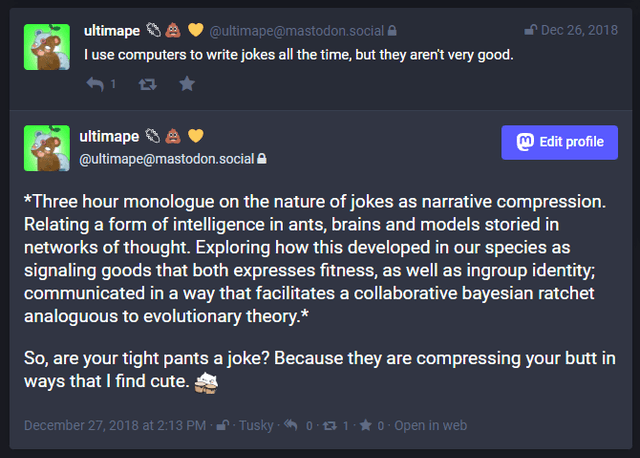640x458 pixels.
Task: Click the reply count icon in footer
Action: (291, 425)
